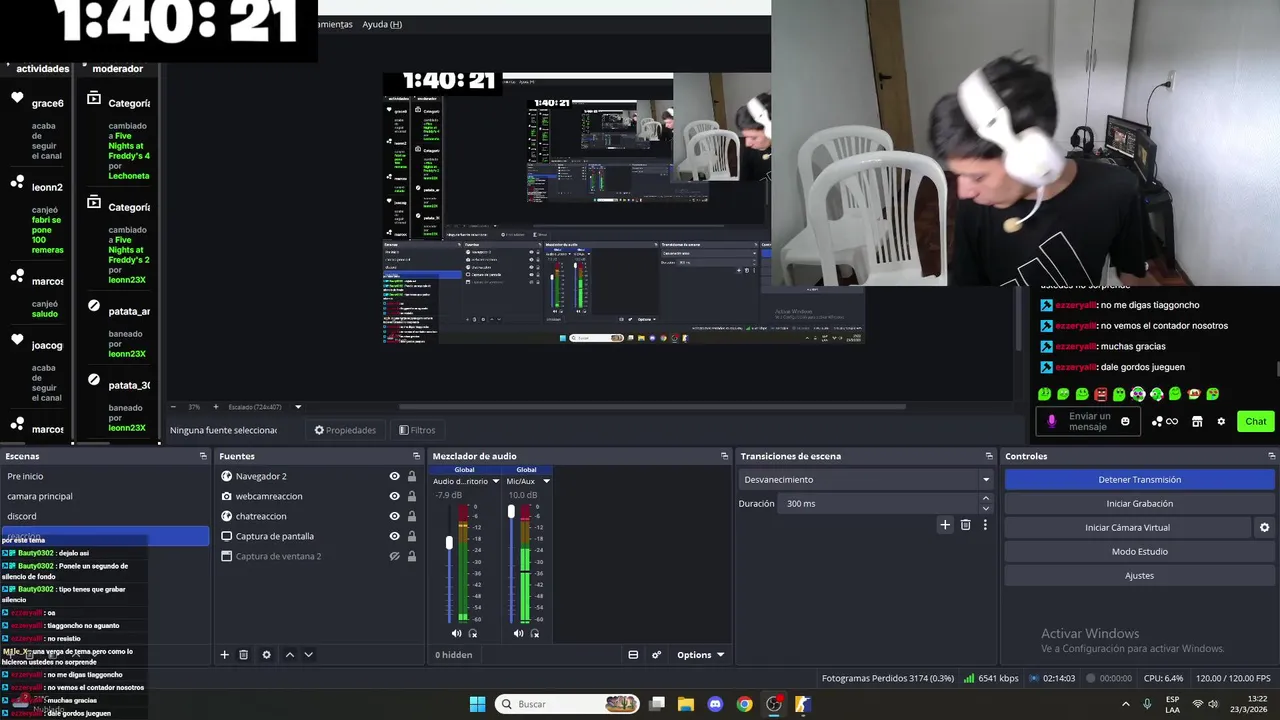Open source properties gear in Fuentes toolbar

click(266, 655)
